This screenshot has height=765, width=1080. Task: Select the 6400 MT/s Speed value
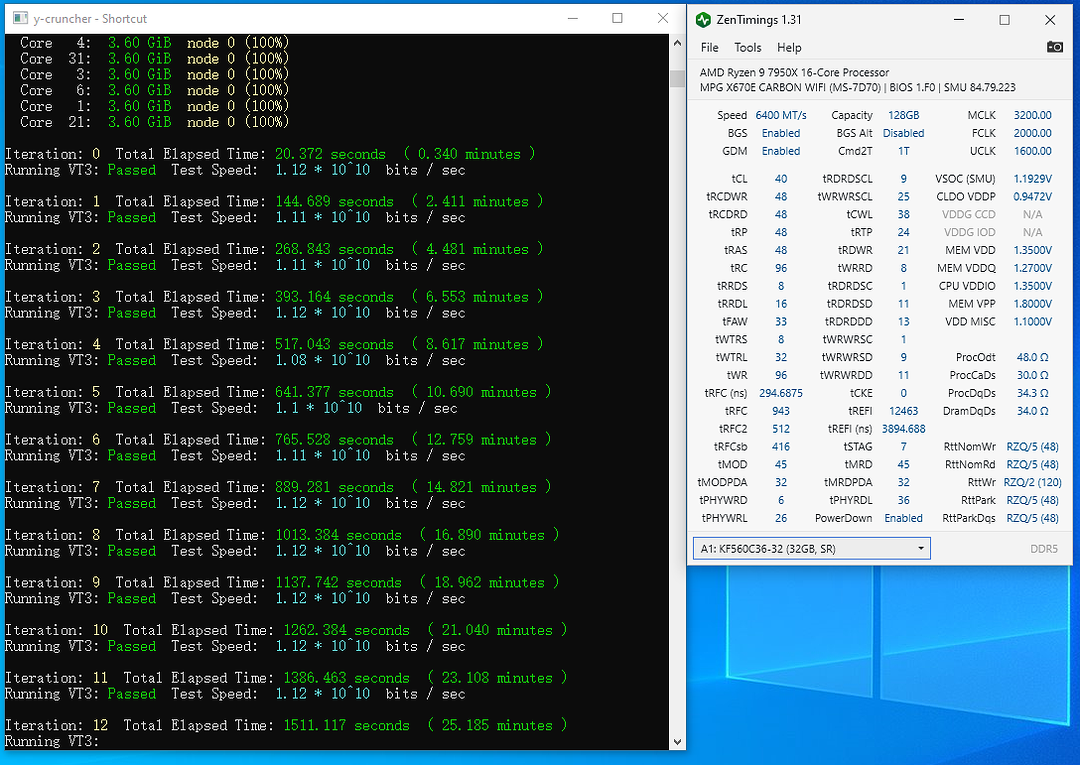780,115
